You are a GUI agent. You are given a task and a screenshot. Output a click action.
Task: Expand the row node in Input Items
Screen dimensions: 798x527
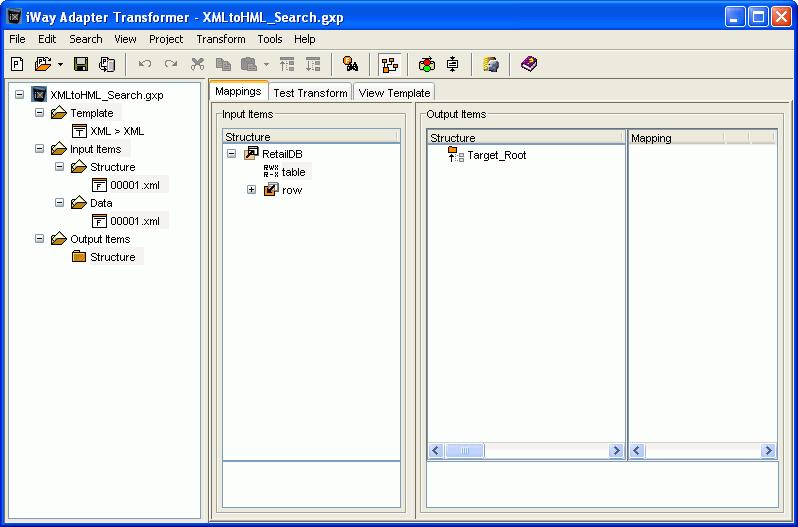click(252, 190)
